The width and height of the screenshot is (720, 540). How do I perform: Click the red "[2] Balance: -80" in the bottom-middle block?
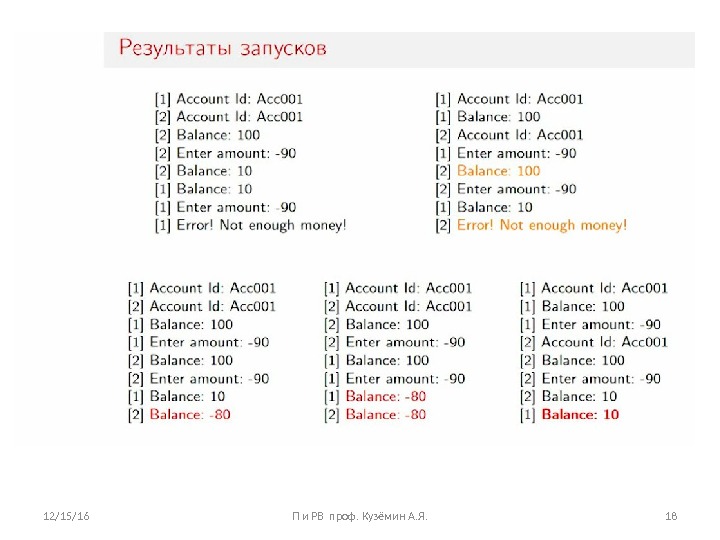pos(375,414)
